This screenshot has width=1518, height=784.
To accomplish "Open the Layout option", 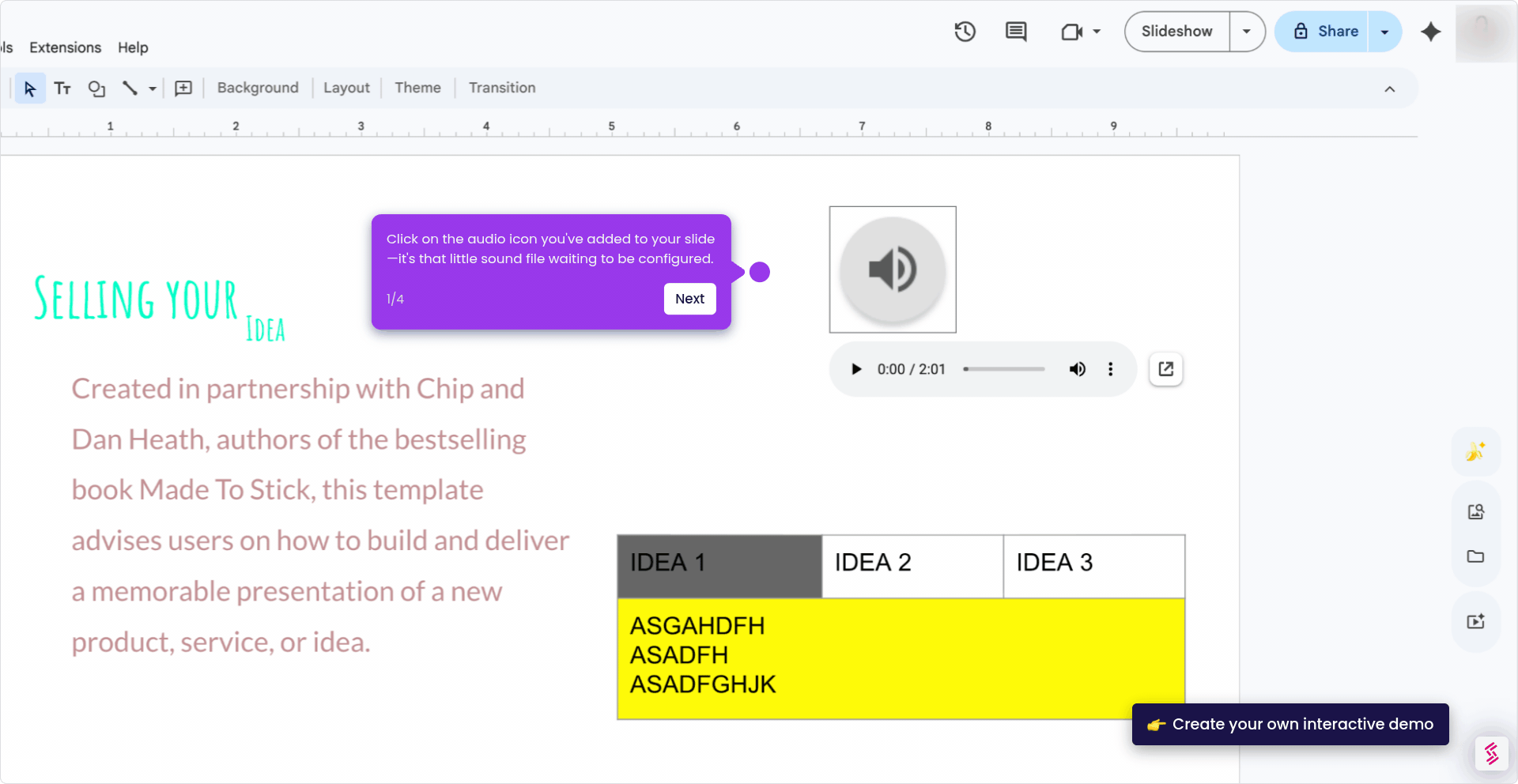I will point(346,88).
